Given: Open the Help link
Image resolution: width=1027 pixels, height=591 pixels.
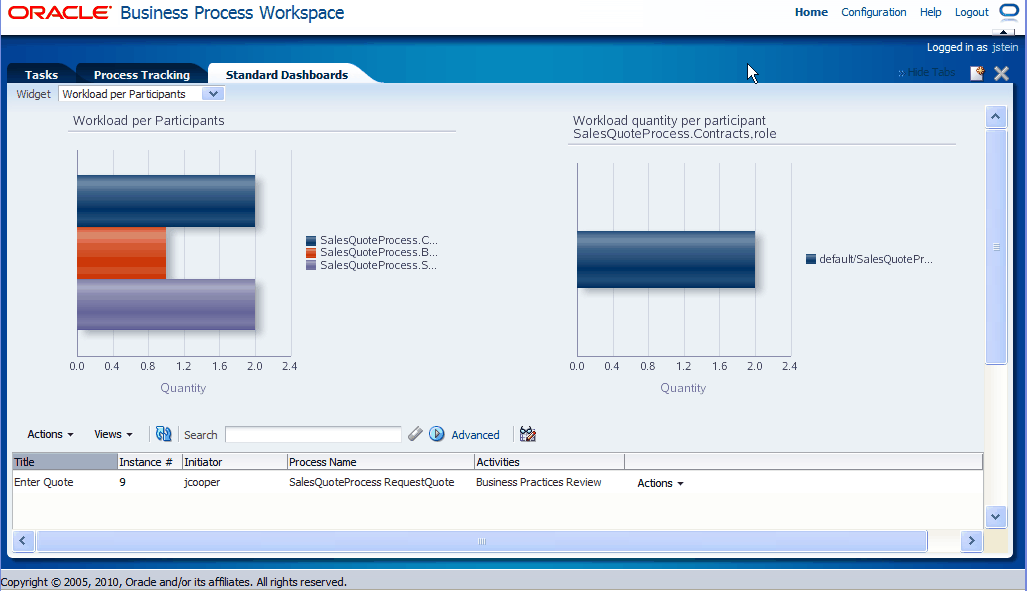Looking at the screenshot, I should 930,12.
